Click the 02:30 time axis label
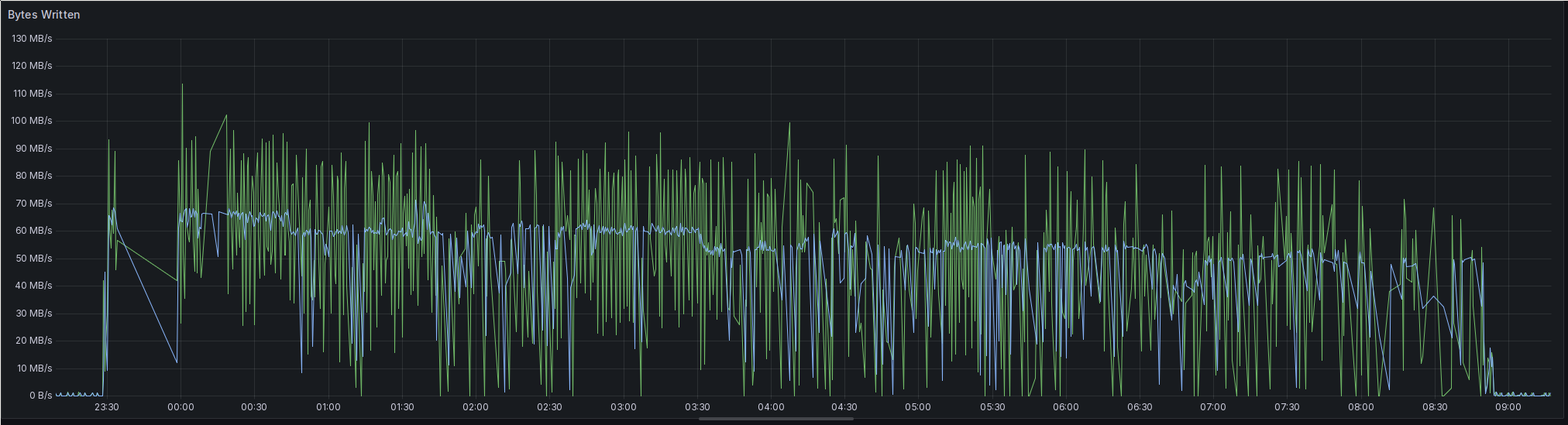Image resolution: width=1568 pixels, height=425 pixels. click(549, 407)
